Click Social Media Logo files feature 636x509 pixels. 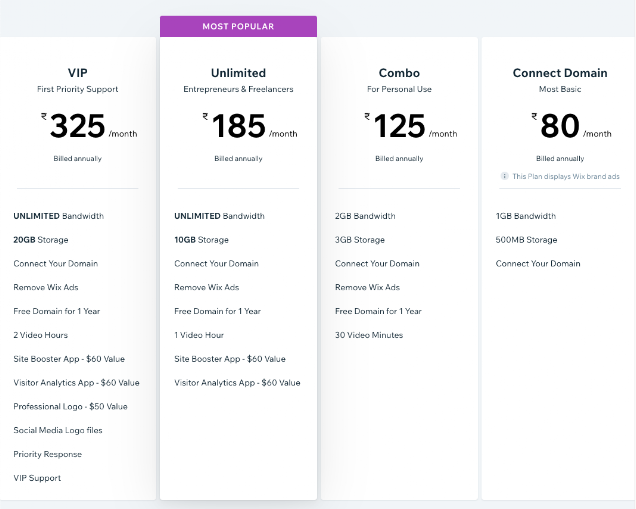[58, 430]
